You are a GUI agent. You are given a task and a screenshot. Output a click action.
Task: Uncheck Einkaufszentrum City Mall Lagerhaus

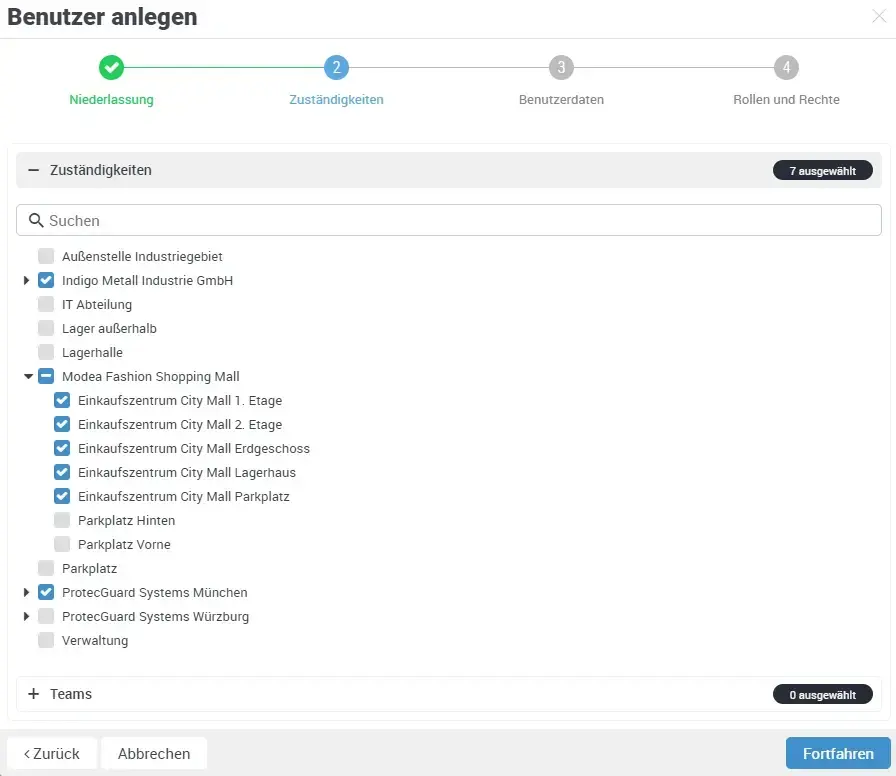pyautogui.click(x=62, y=472)
